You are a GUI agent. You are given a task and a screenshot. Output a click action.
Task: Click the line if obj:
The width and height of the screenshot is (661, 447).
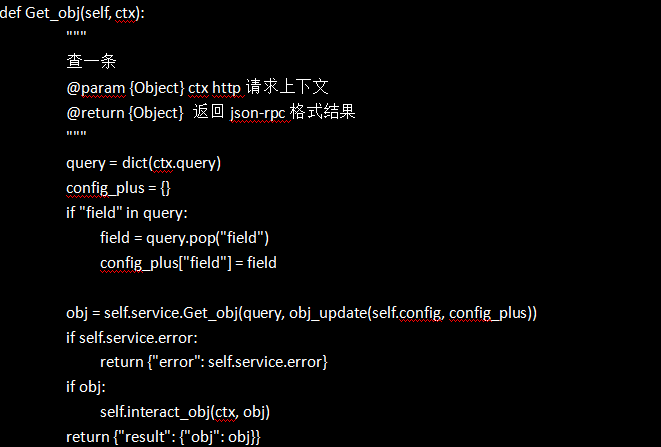(86, 385)
